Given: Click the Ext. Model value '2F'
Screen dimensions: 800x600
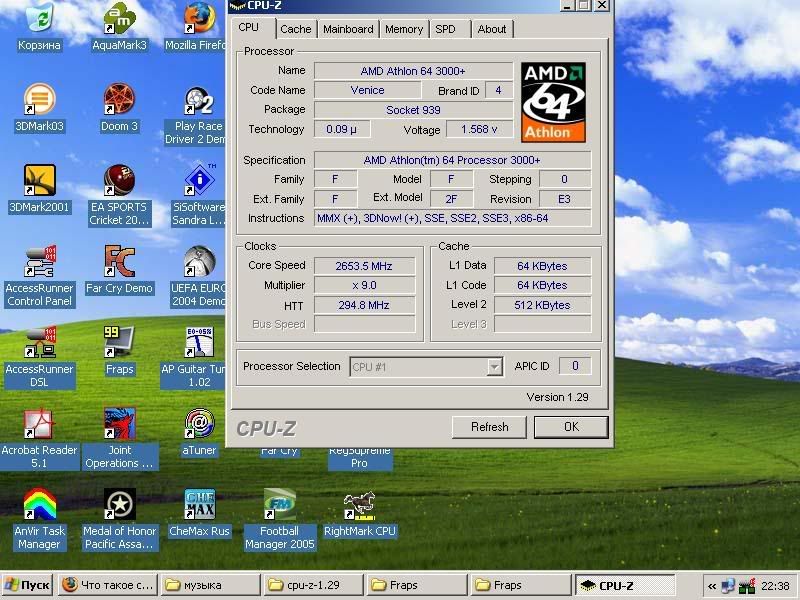Looking at the screenshot, I should (452, 199).
